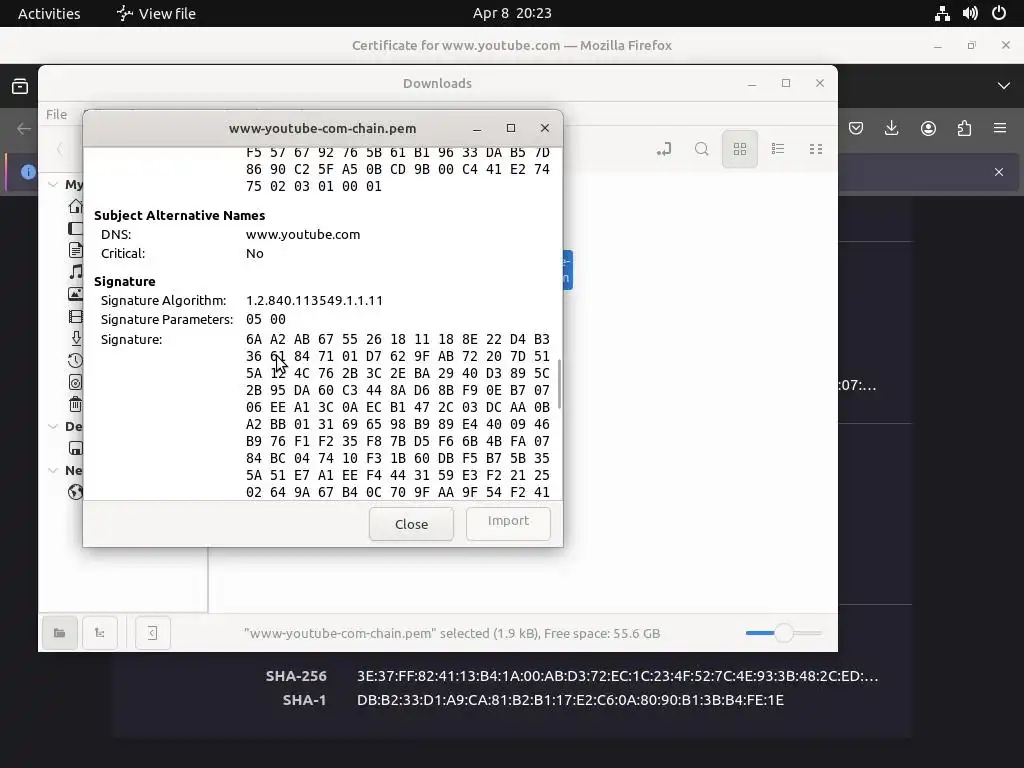Open Music place in sidebar
Viewport: 1024px width, 768px height.
pyautogui.click(x=76, y=272)
